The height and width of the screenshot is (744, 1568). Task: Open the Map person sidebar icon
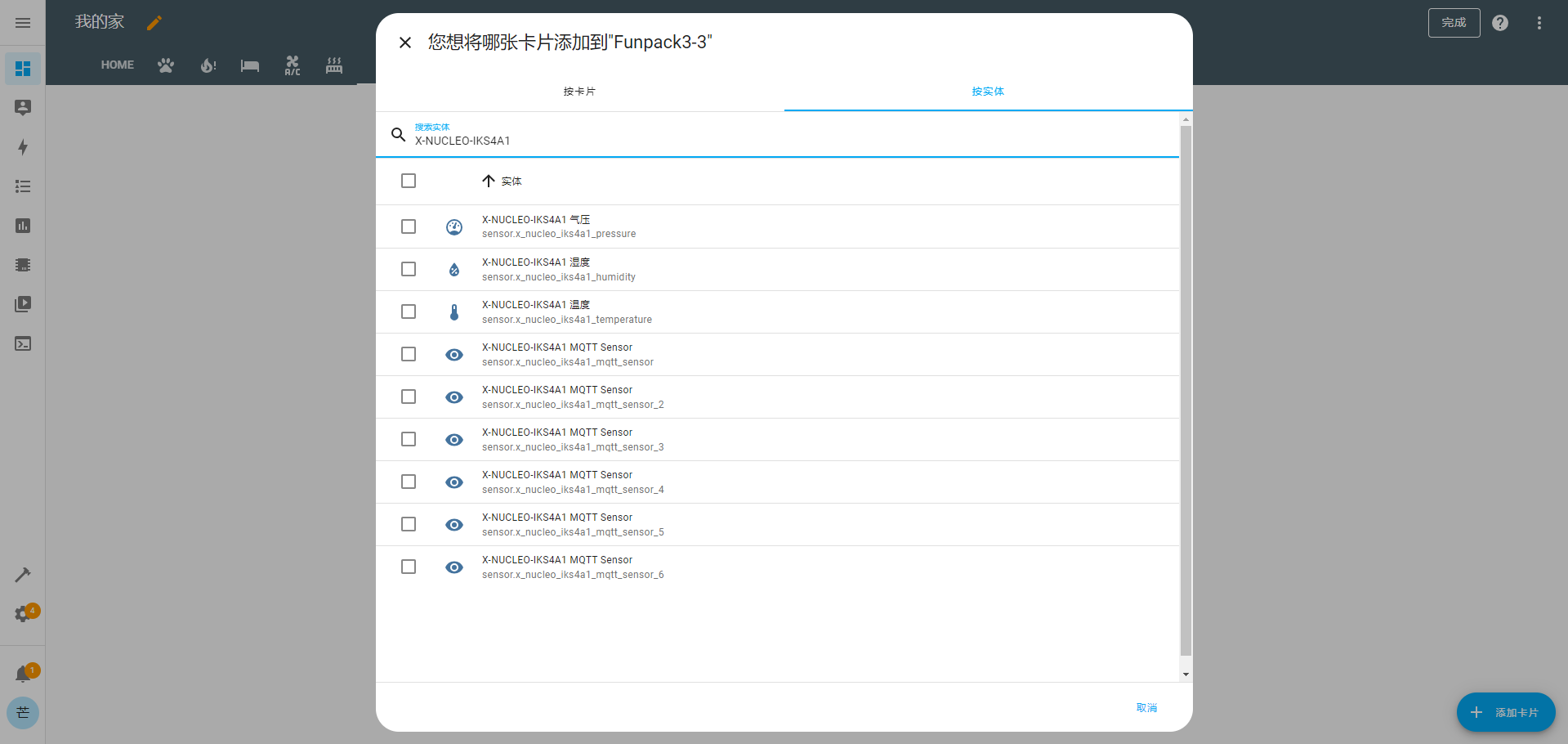23,108
